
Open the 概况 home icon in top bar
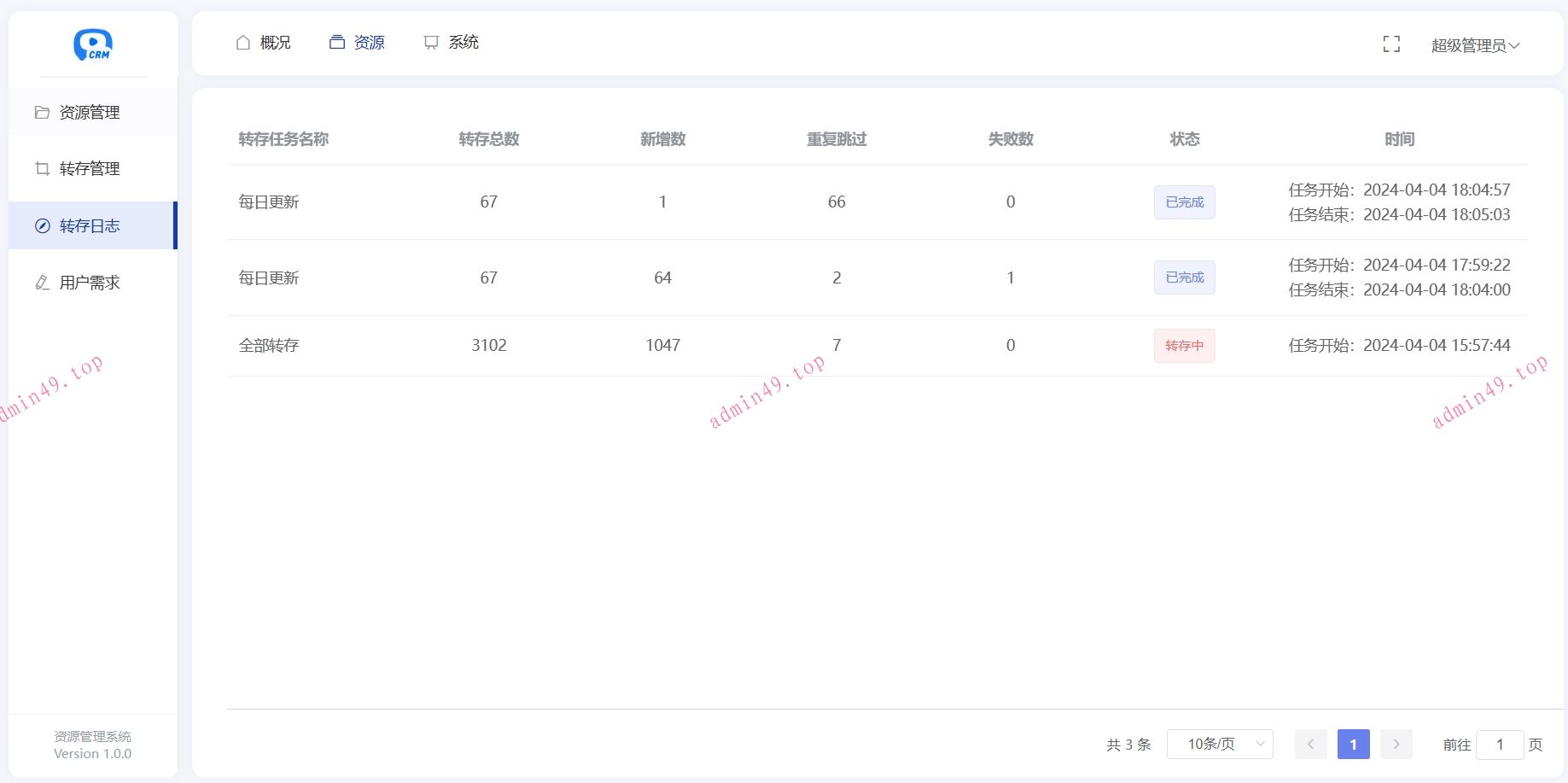pos(242,41)
